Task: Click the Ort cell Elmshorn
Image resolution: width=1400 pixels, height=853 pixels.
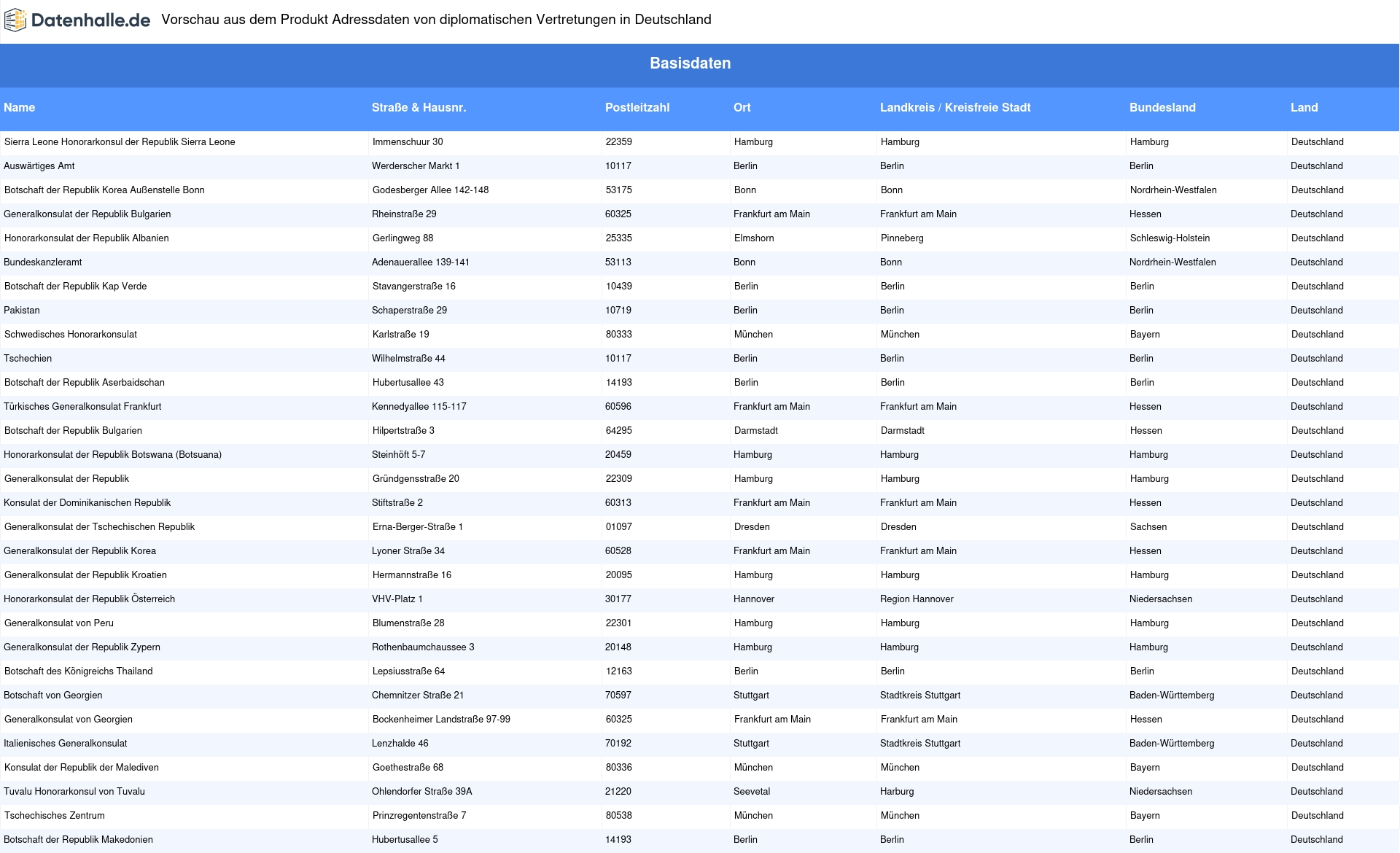Action: (754, 238)
